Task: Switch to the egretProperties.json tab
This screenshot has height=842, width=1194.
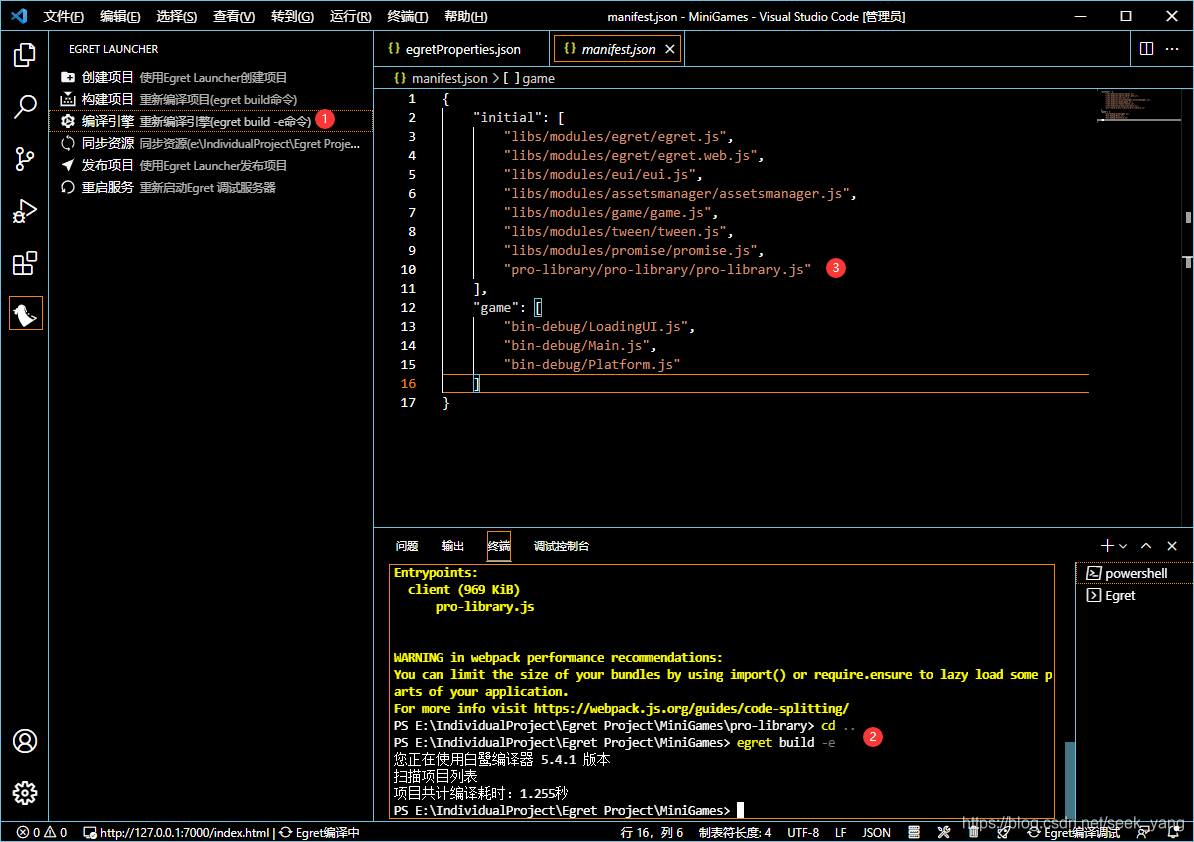Action: click(x=462, y=49)
